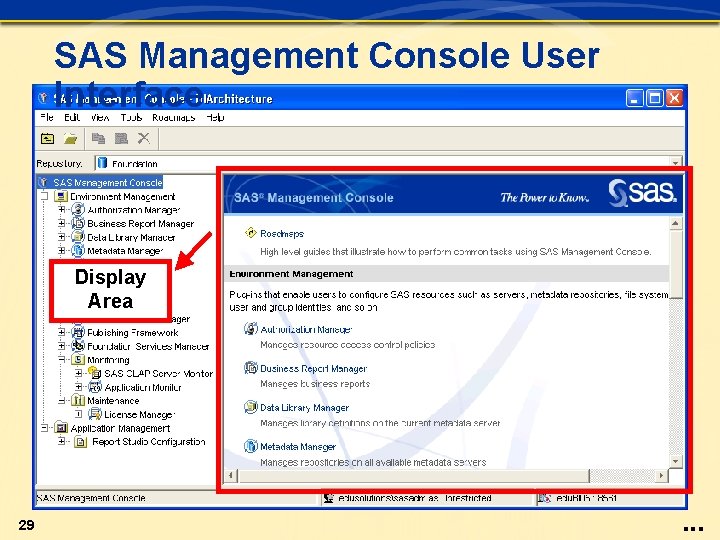This screenshot has width=720, height=540.
Task: Select SAS Management Console root tree item
Action: coord(107,182)
